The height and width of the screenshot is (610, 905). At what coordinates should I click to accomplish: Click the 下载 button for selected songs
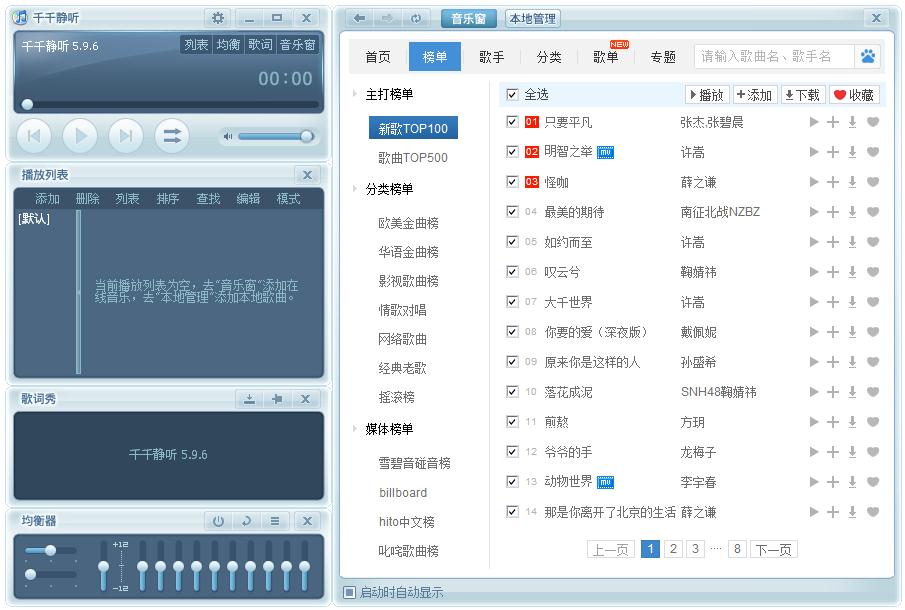tap(802, 95)
